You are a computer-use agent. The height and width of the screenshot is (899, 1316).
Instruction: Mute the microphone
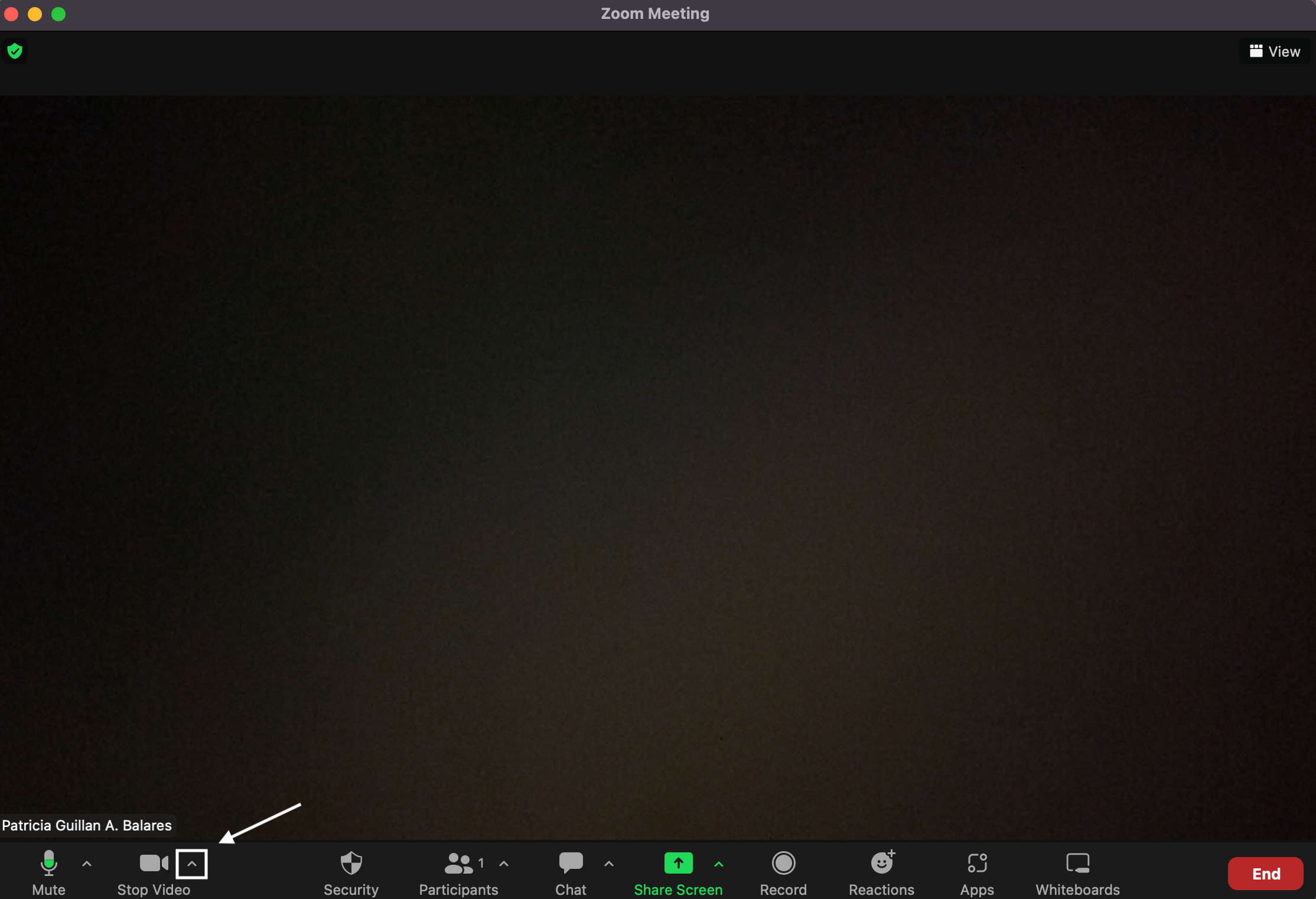coord(49,872)
